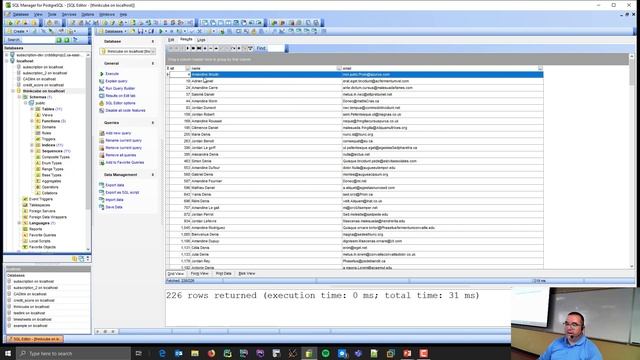
Task: Click the last record navigator button
Action: point(199,48)
